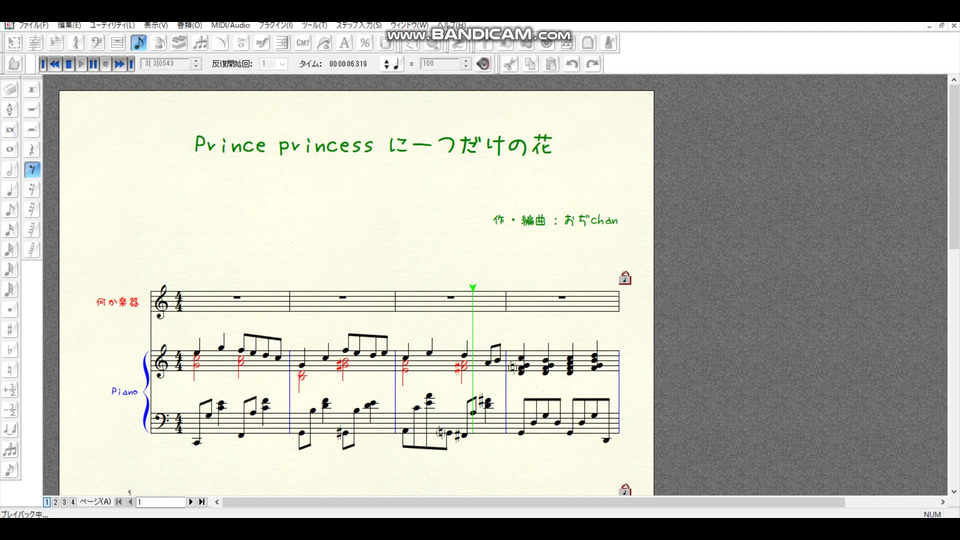Image resolution: width=960 pixels, height=540 pixels.
Task: Pick the sharp accidental in the note palette
Action: (x=11, y=329)
